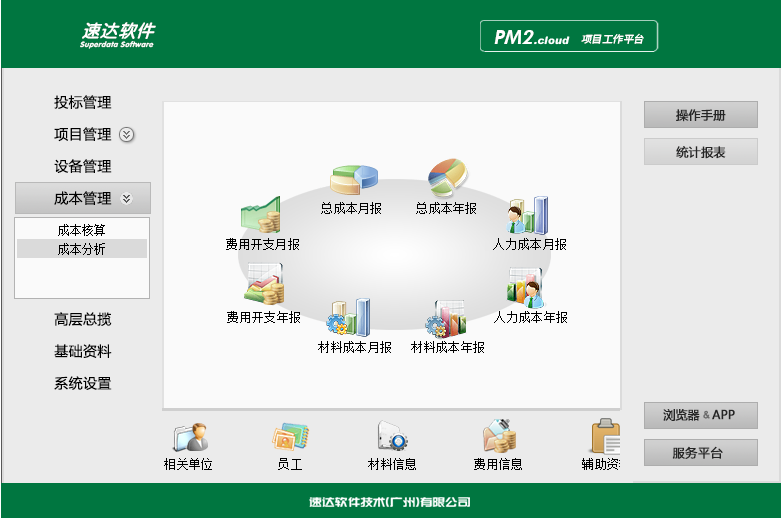
Task: Open the 材料成本月报 icon
Action: click(349, 317)
